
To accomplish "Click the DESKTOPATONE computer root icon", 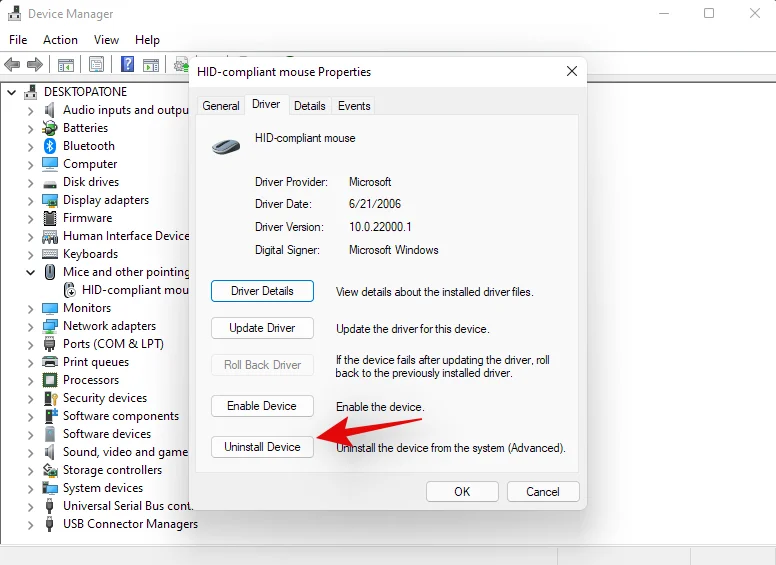I will (x=30, y=92).
